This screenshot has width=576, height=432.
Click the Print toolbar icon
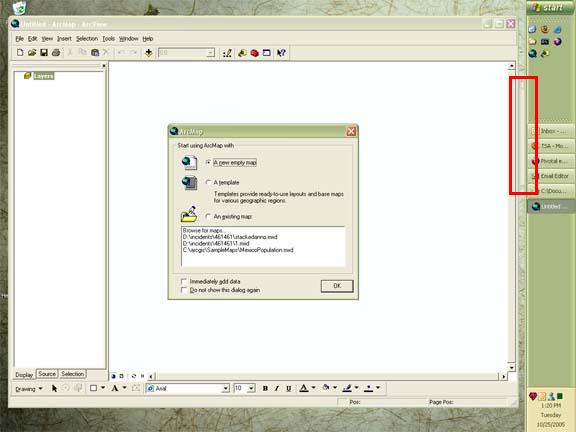56,53
